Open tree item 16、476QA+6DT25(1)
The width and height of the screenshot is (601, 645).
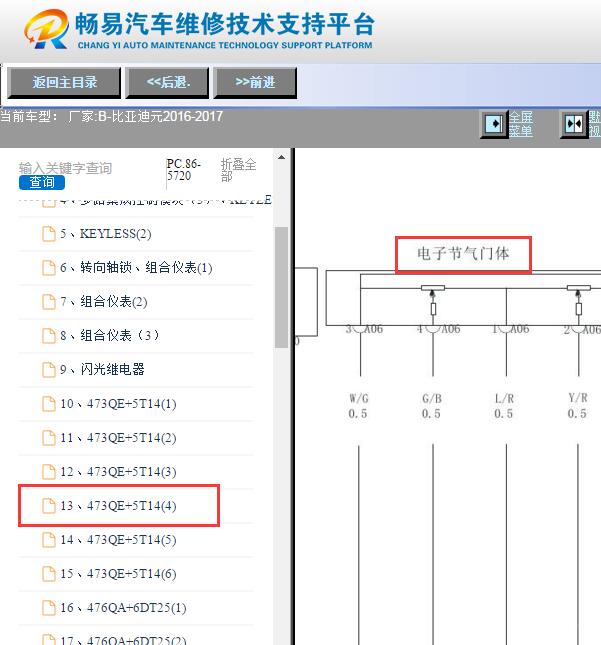[123, 608]
